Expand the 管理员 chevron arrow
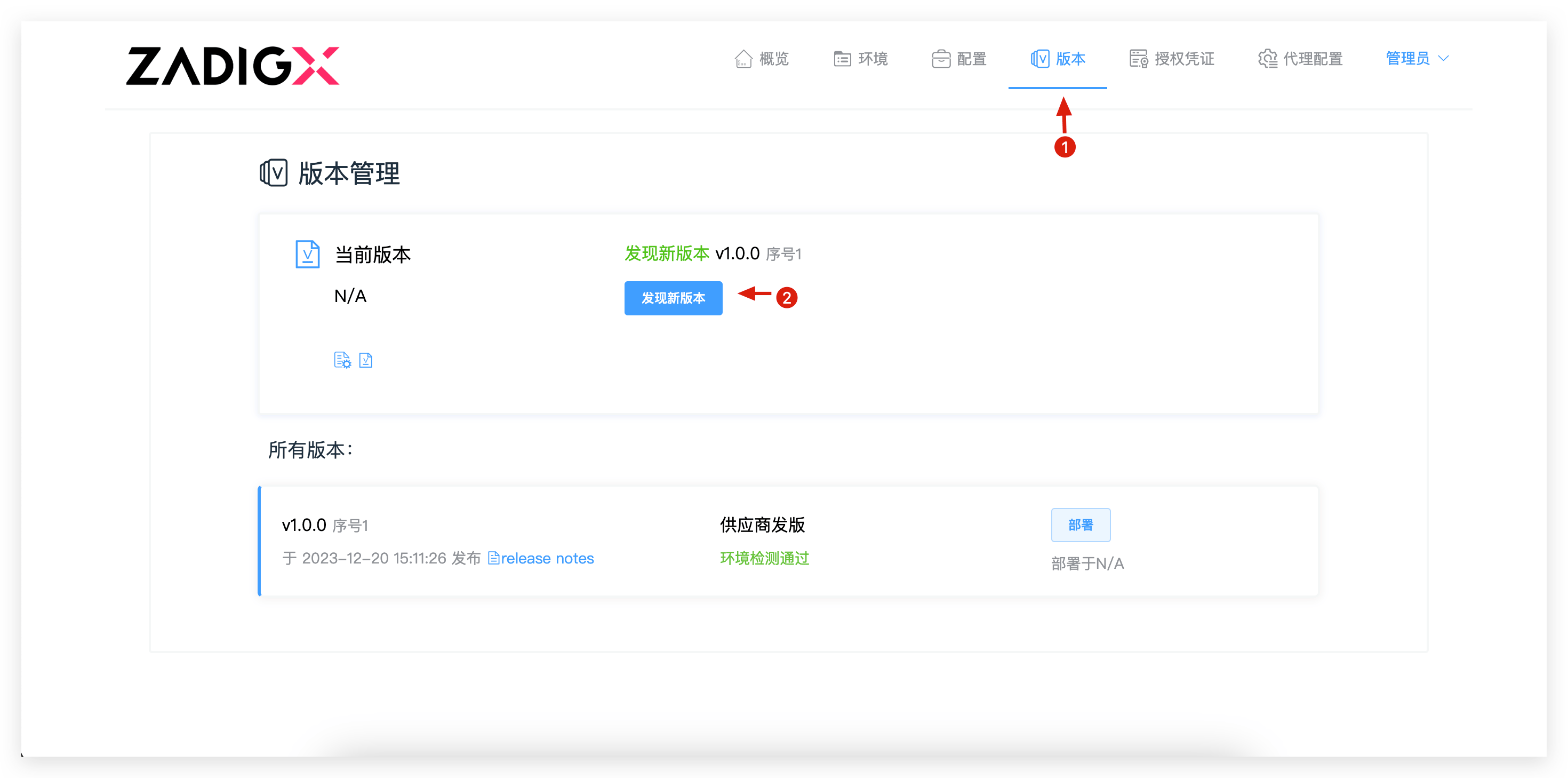1568x778 pixels. point(1443,59)
